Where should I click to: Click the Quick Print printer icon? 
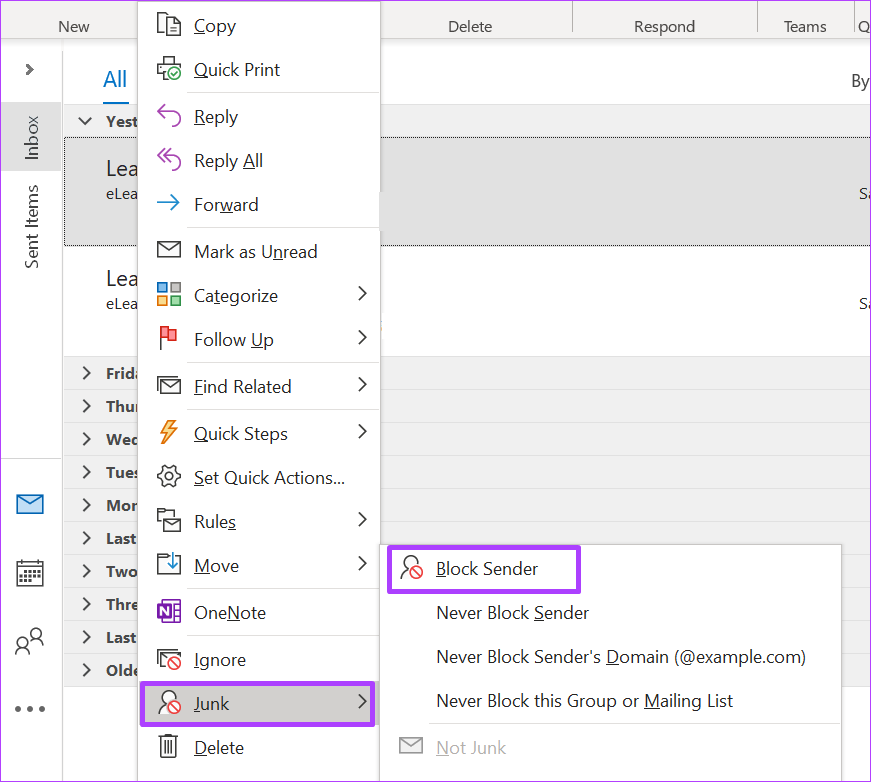[x=168, y=68]
